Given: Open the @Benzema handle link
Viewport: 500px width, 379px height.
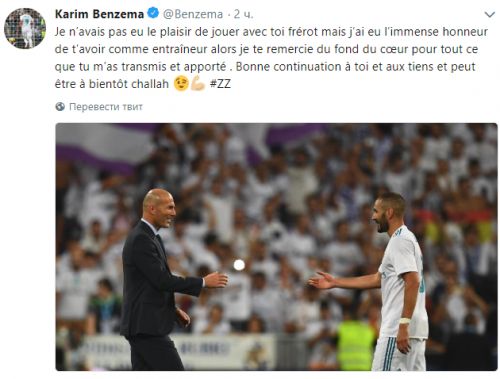Looking at the screenshot, I should [x=193, y=14].
